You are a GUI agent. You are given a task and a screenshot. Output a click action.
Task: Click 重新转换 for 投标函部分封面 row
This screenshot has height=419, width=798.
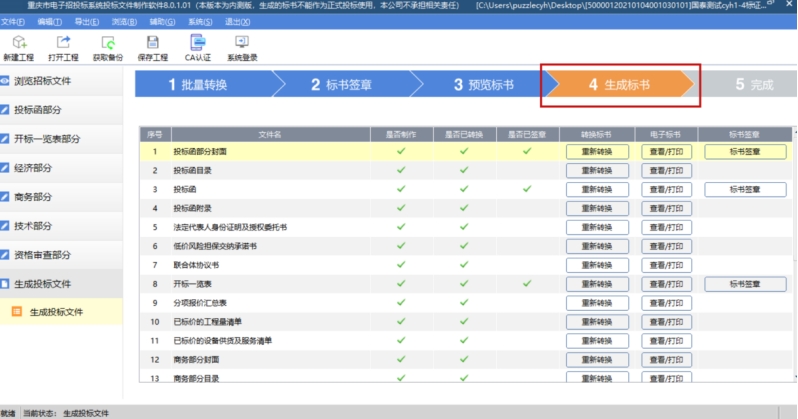(597, 152)
